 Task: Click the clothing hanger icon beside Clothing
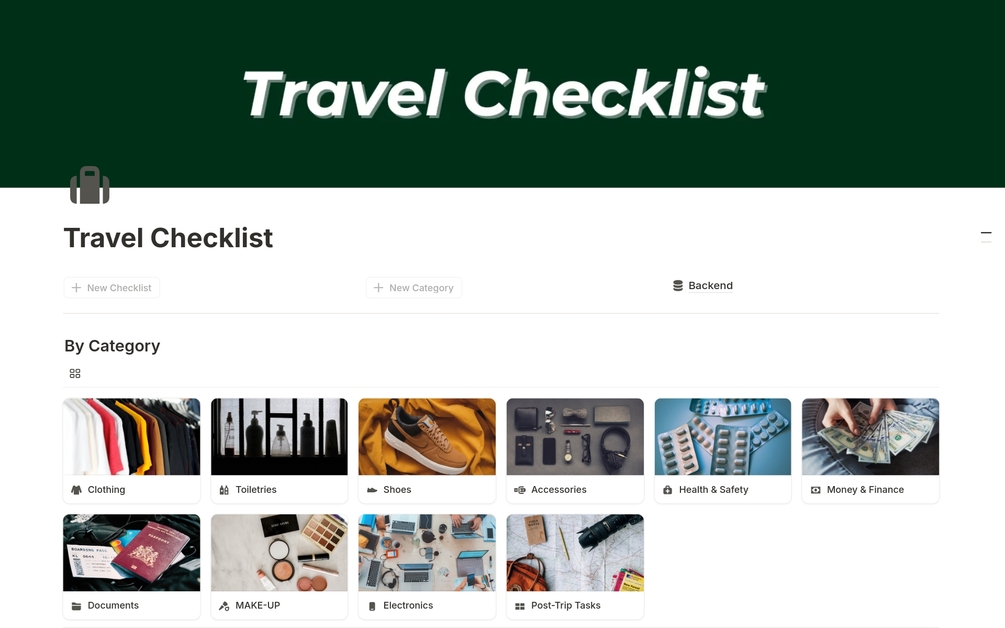(x=76, y=490)
